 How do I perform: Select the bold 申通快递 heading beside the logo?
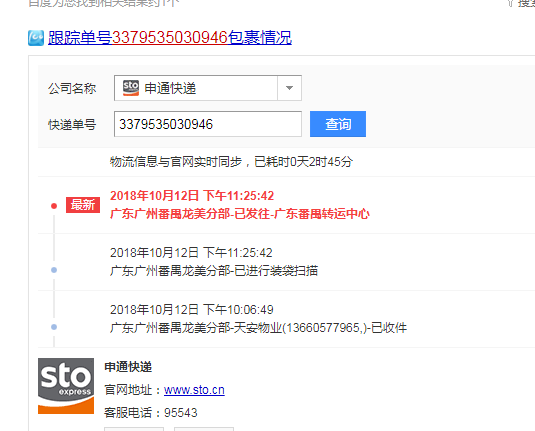point(128,367)
